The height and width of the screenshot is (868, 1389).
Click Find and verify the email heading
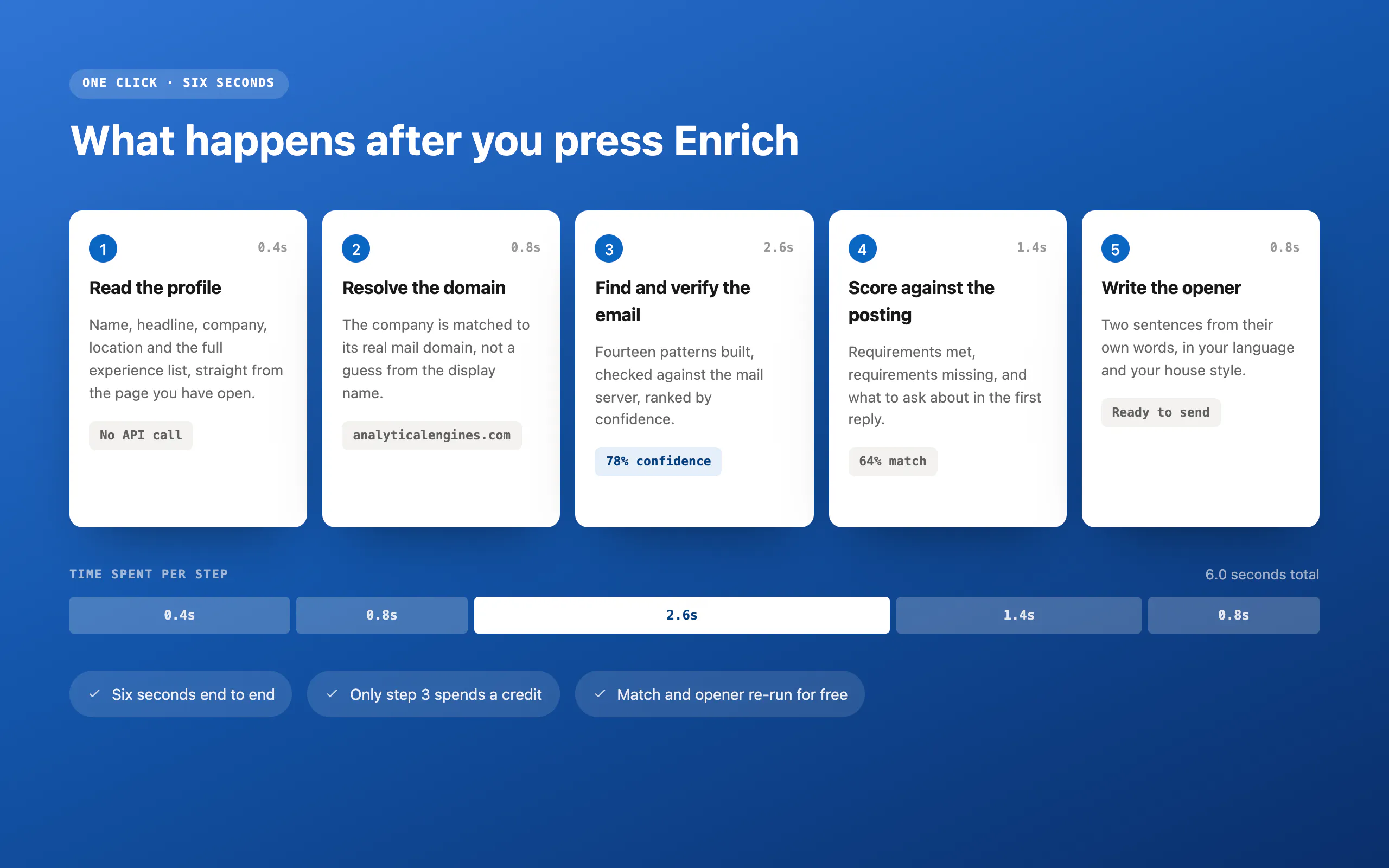672,302
